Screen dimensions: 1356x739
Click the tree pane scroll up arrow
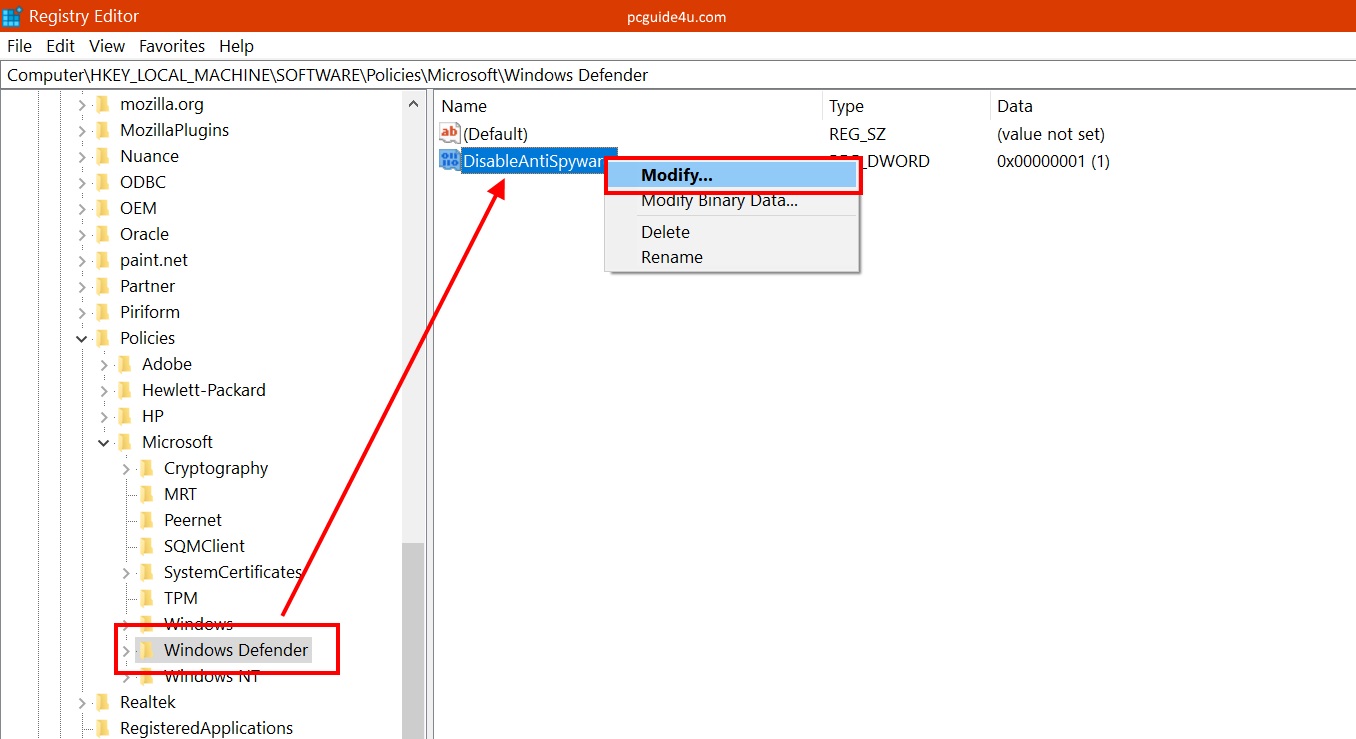pyautogui.click(x=413, y=104)
